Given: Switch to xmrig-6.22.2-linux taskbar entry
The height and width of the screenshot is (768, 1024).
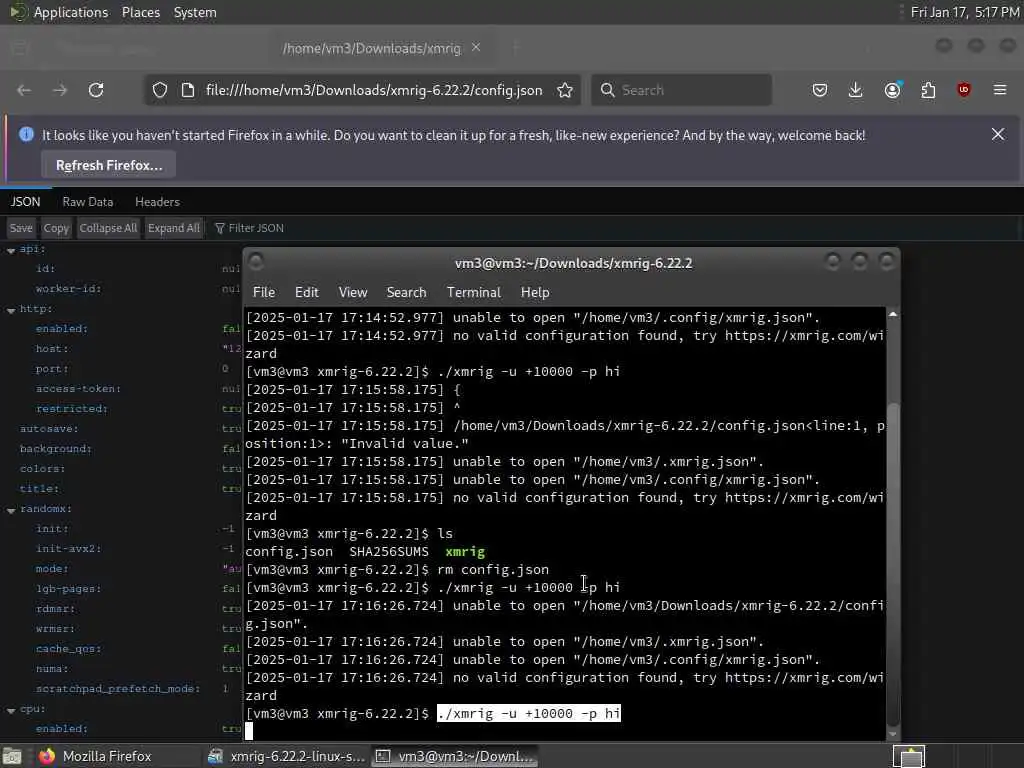Looking at the screenshot, I should (x=285, y=756).
